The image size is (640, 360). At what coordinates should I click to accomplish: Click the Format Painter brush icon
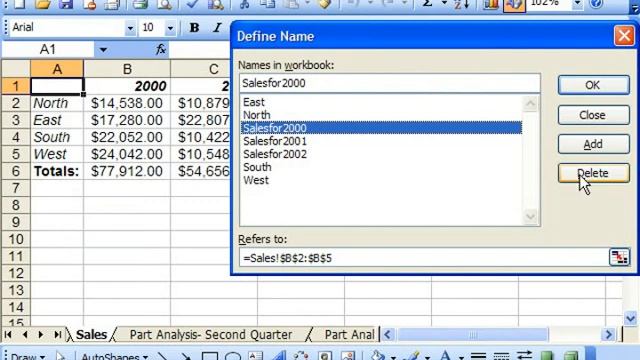click(324, 4)
